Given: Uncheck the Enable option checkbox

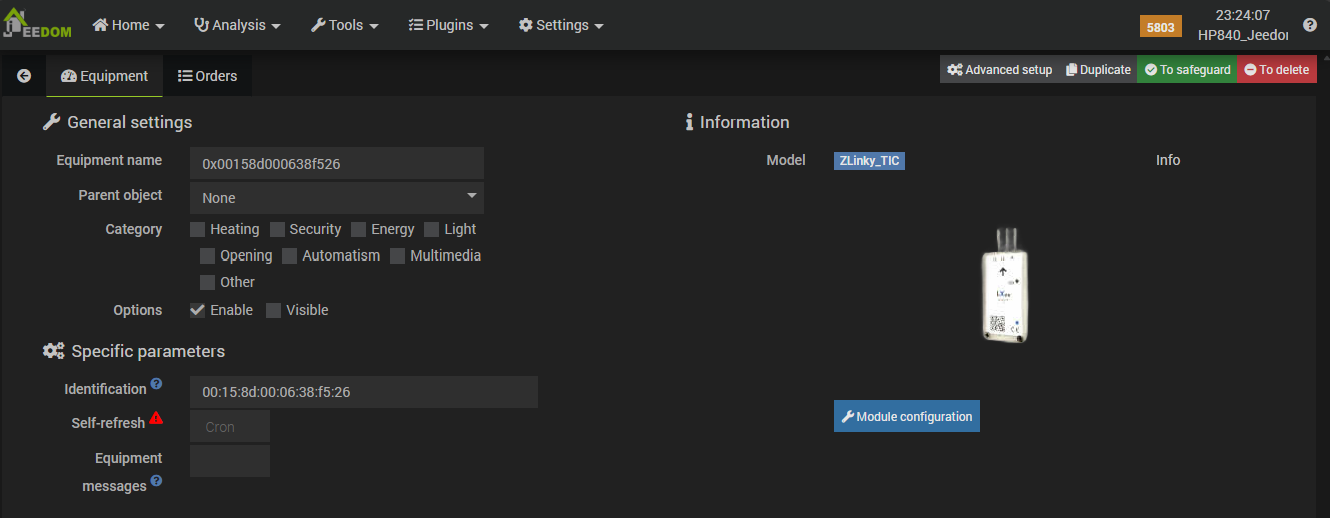Looking at the screenshot, I should [198, 311].
